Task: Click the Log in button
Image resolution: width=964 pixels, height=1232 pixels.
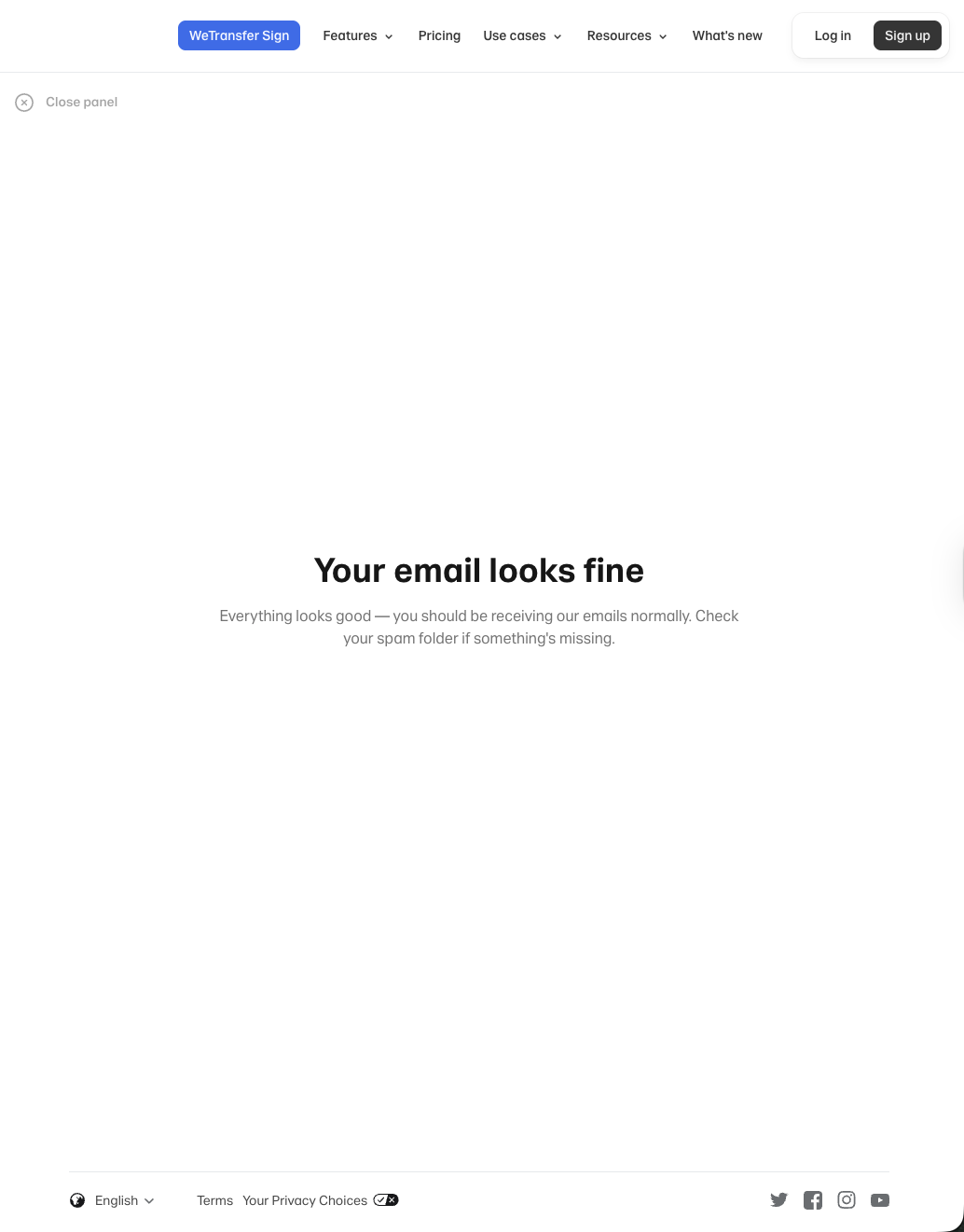Action: tap(833, 35)
